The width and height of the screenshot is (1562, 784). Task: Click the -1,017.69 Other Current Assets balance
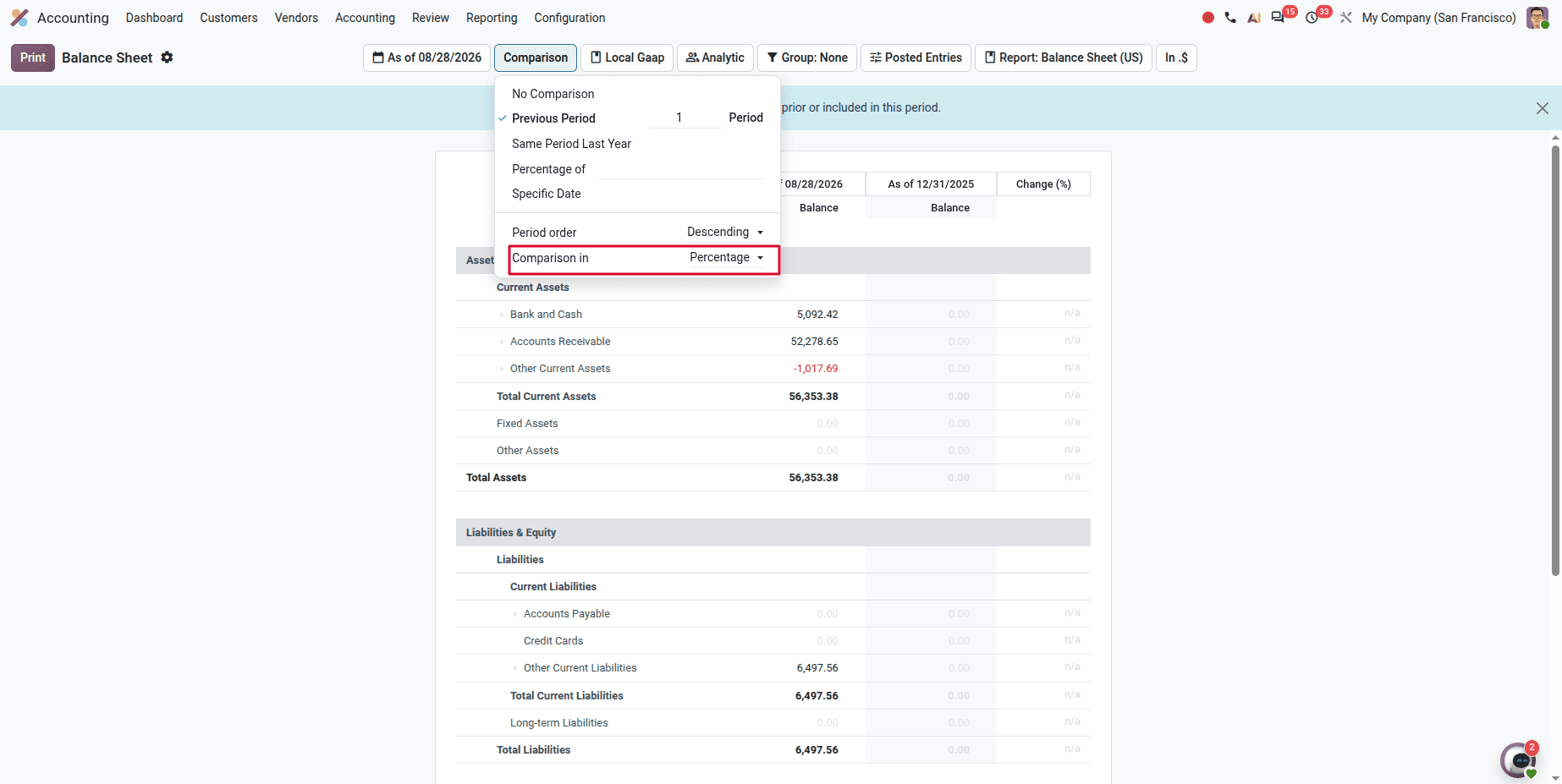coord(816,369)
